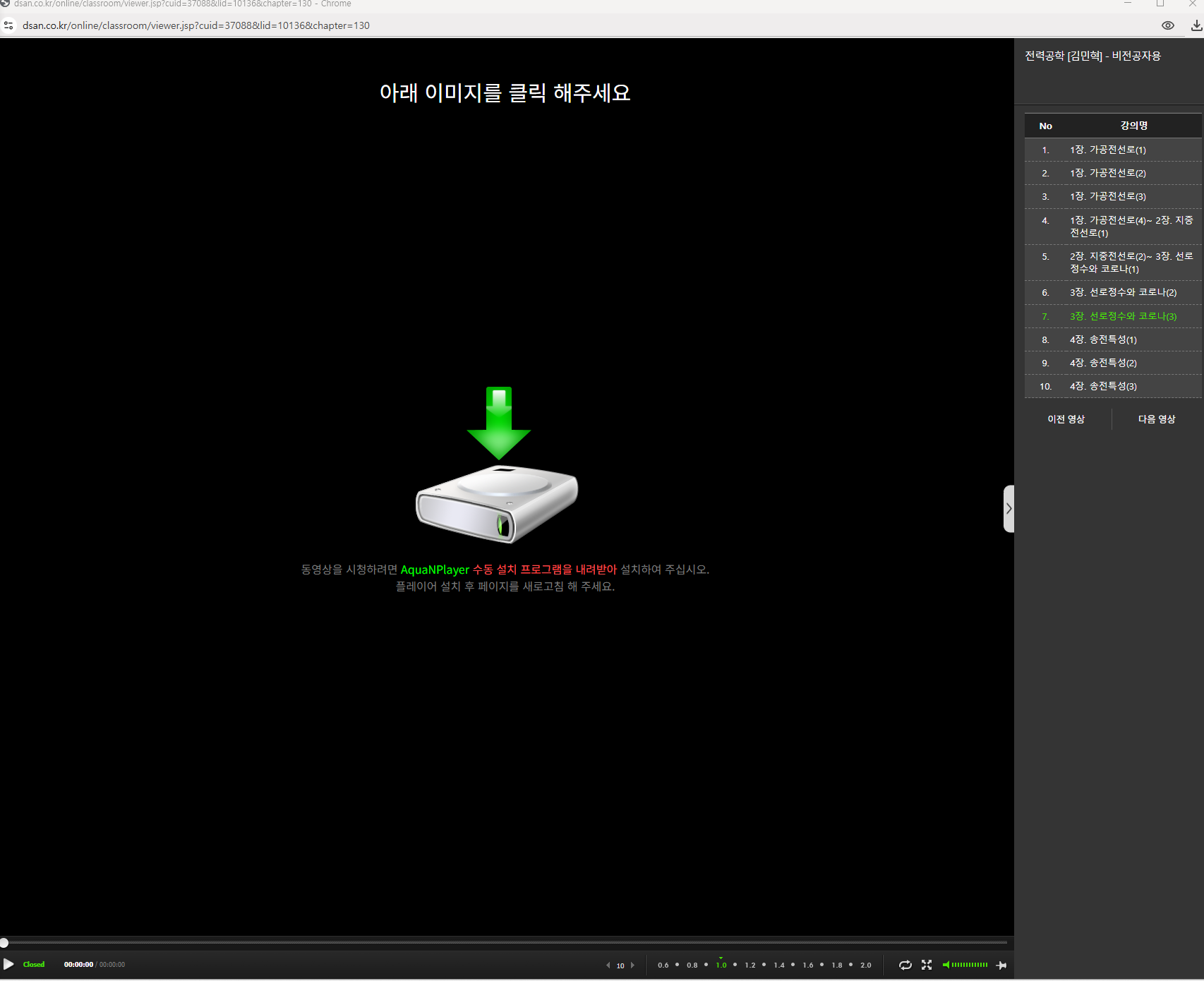Go to previous video 이전 영상
The image size is (1204, 981).
pos(1066,419)
